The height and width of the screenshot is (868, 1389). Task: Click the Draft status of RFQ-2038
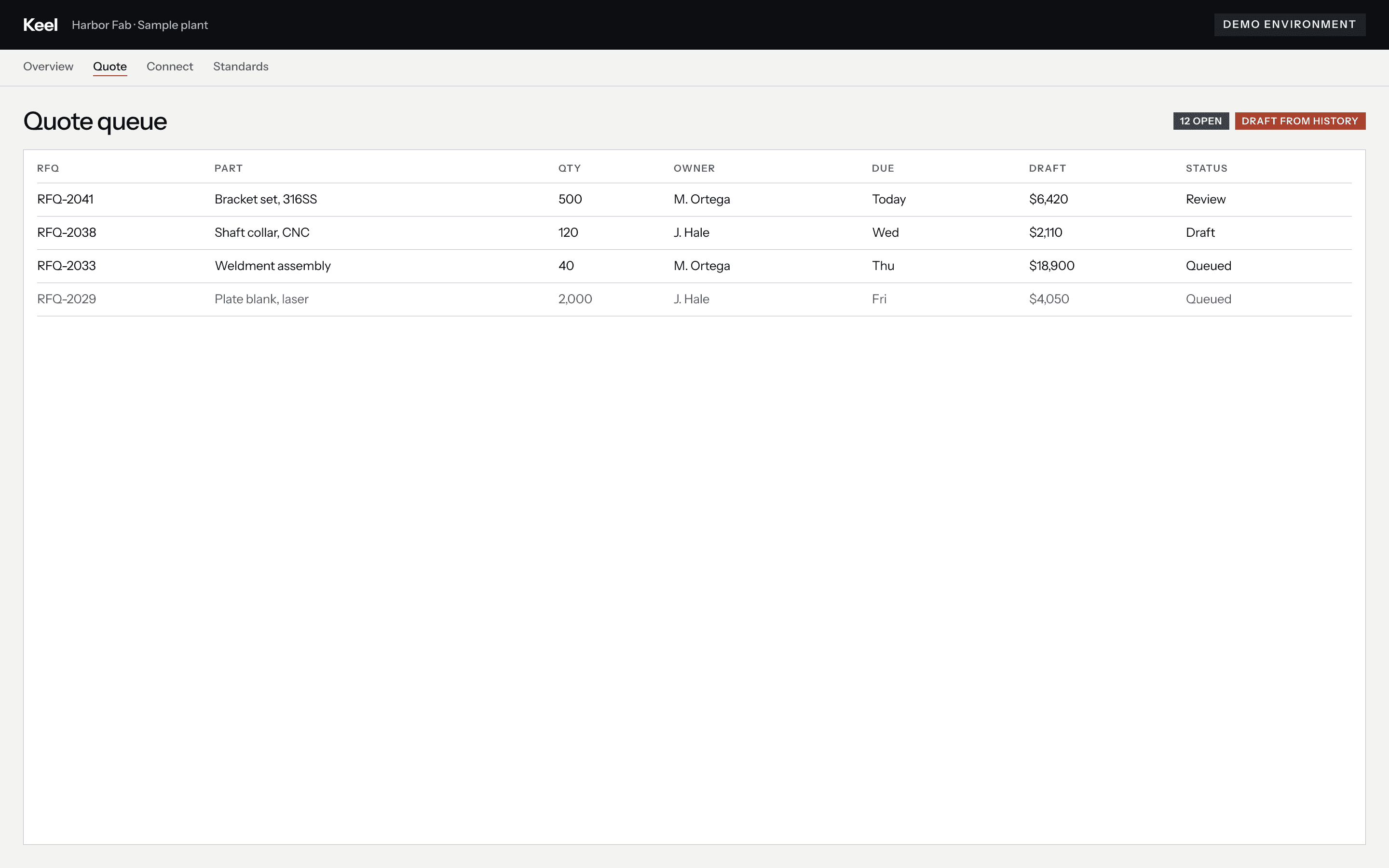[1200, 232]
